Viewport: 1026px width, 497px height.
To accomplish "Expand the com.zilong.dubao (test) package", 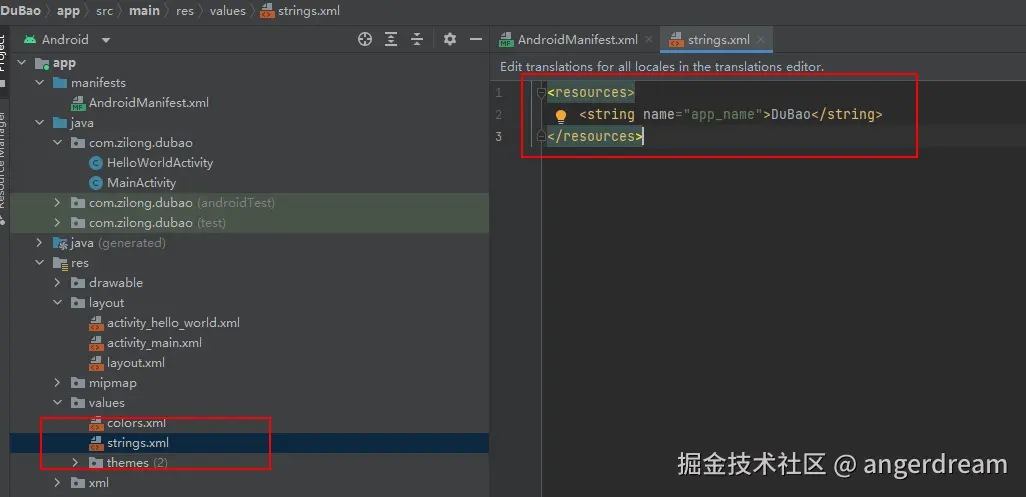I will 58,223.
